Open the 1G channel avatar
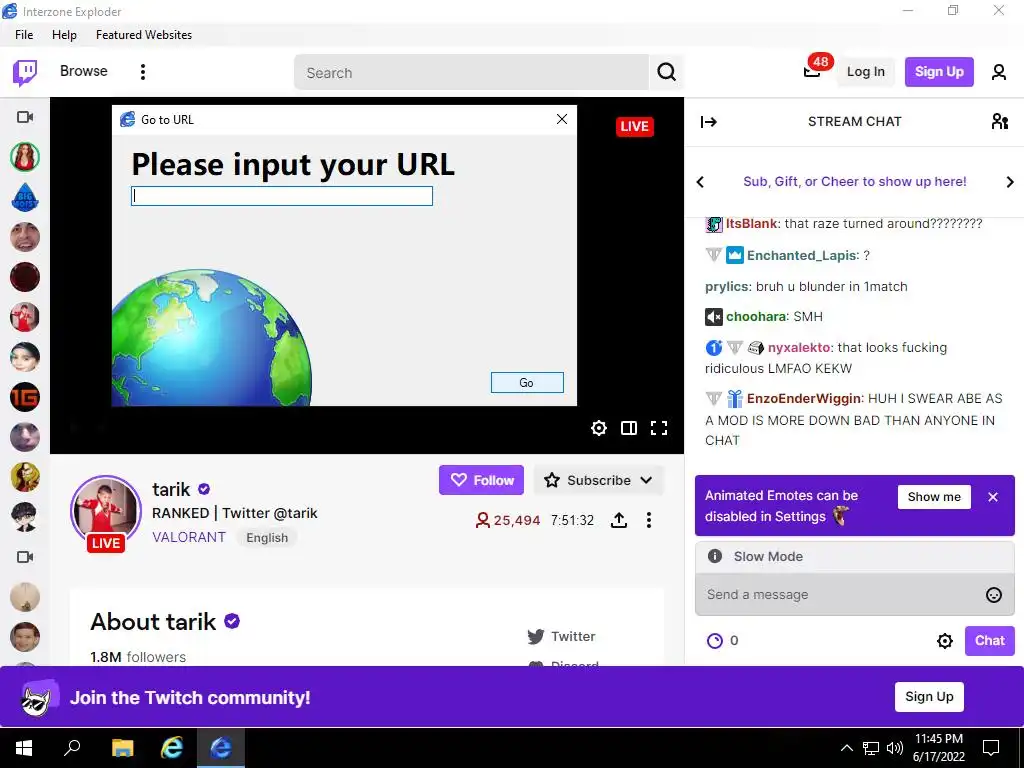 click(25, 397)
